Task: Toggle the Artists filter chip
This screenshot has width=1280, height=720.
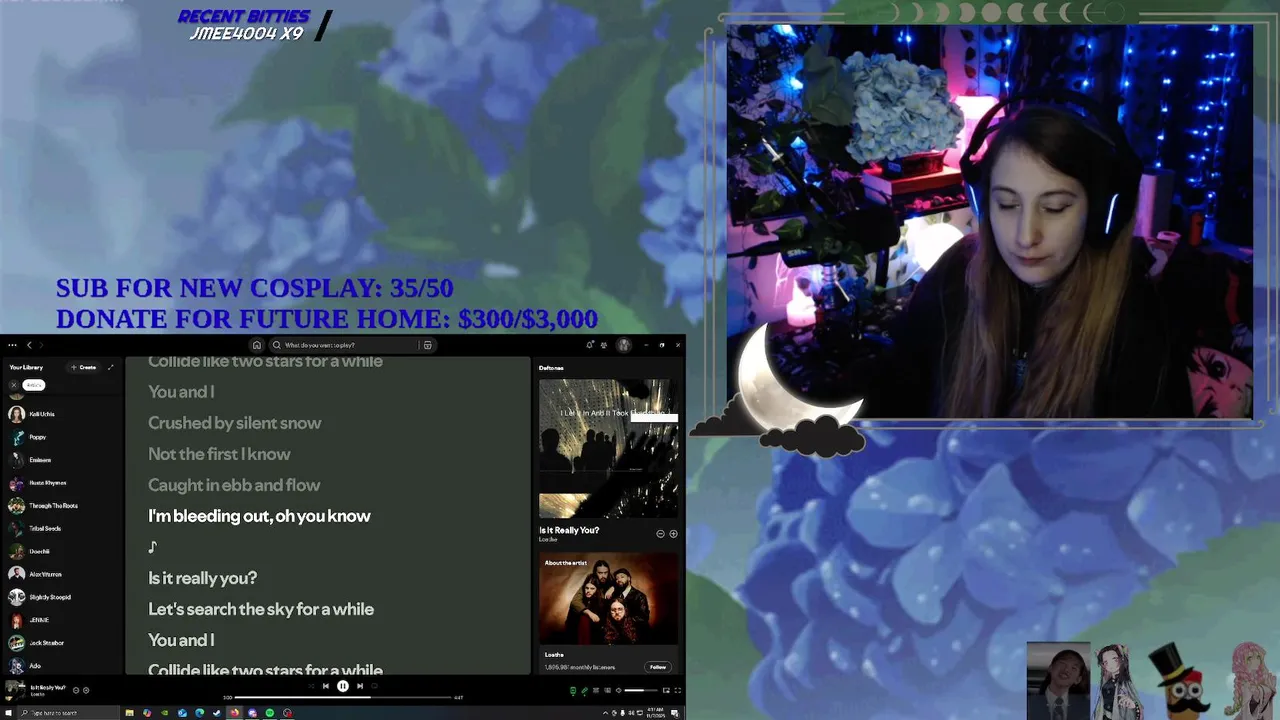Action: click(34, 385)
